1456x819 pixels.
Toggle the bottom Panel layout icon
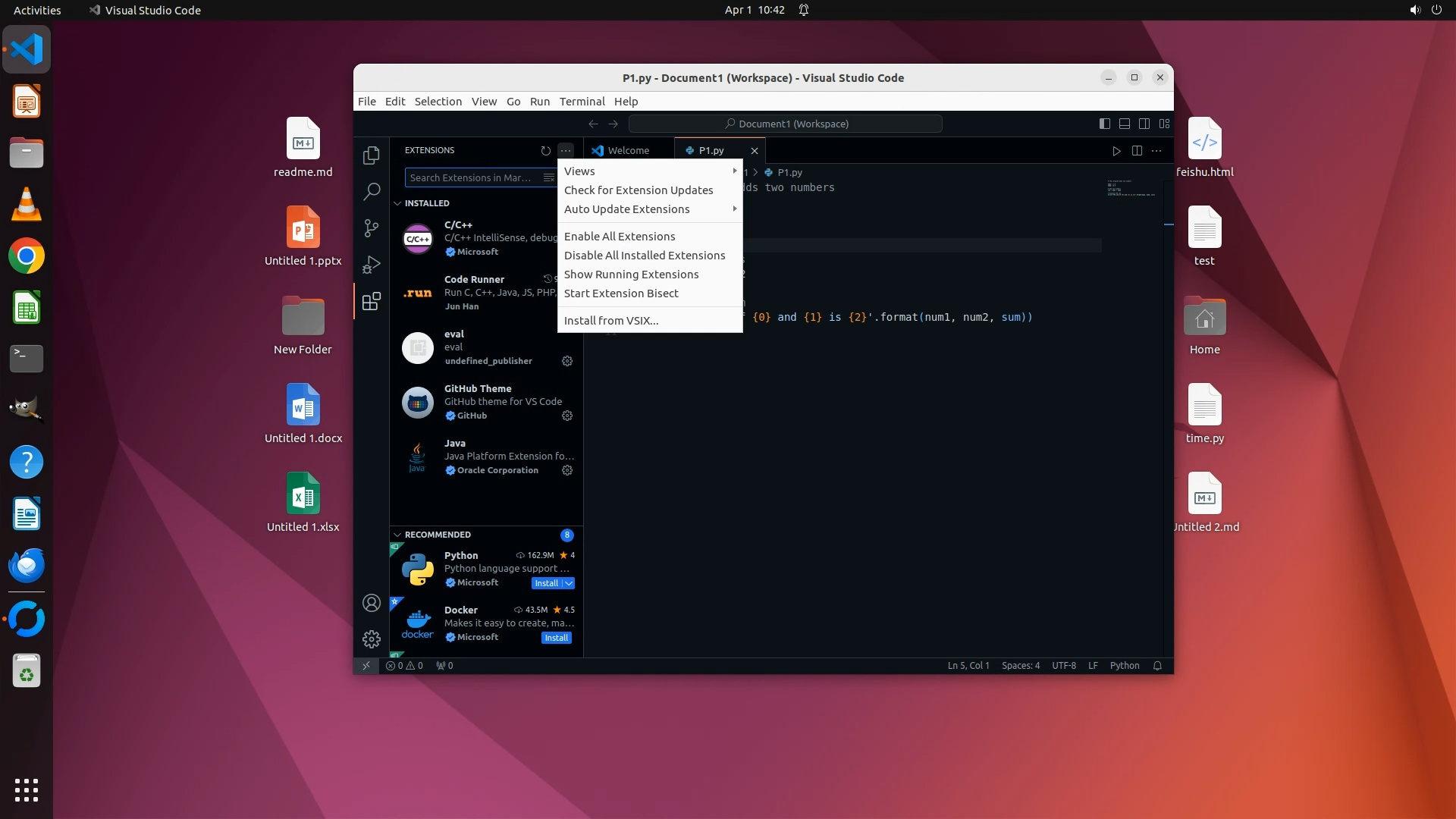tap(1125, 124)
